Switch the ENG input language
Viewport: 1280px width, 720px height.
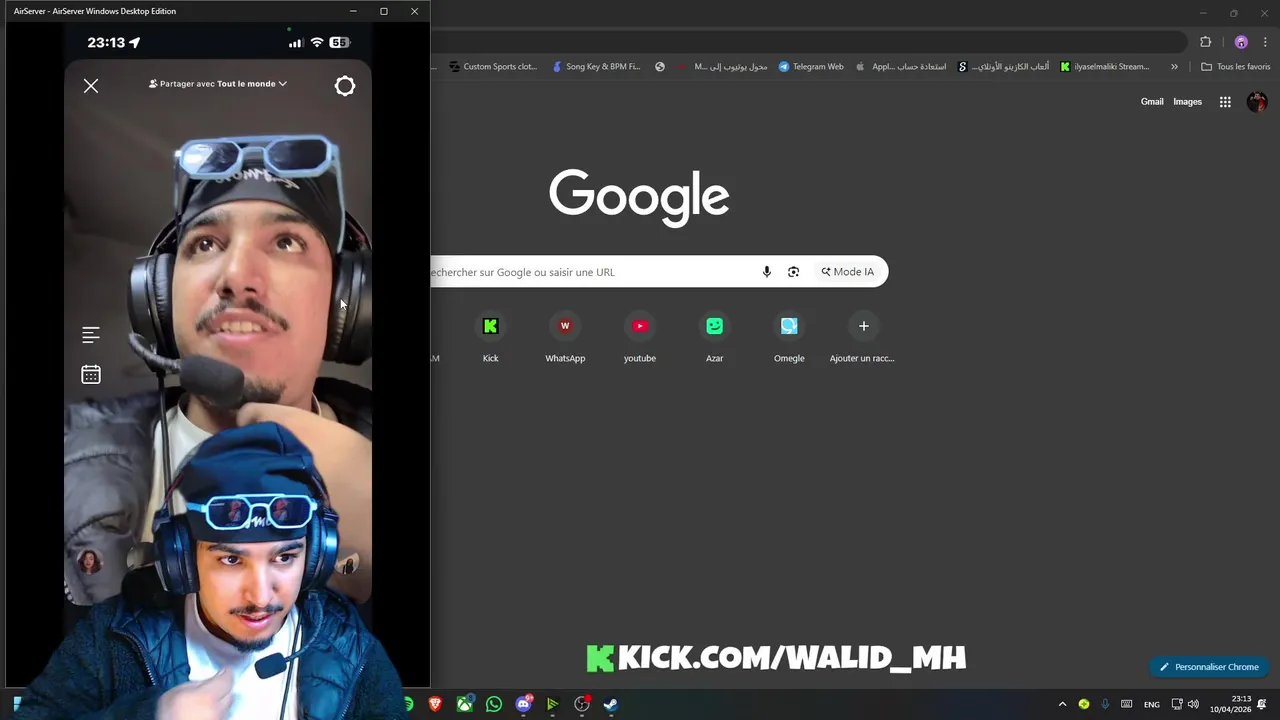click(x=1152, y=705)
